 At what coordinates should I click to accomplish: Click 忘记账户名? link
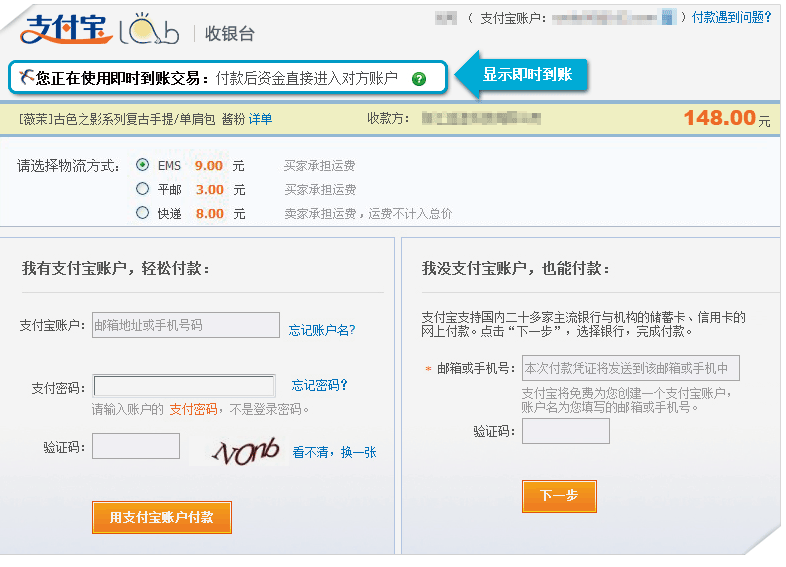(x=322, y=330)
